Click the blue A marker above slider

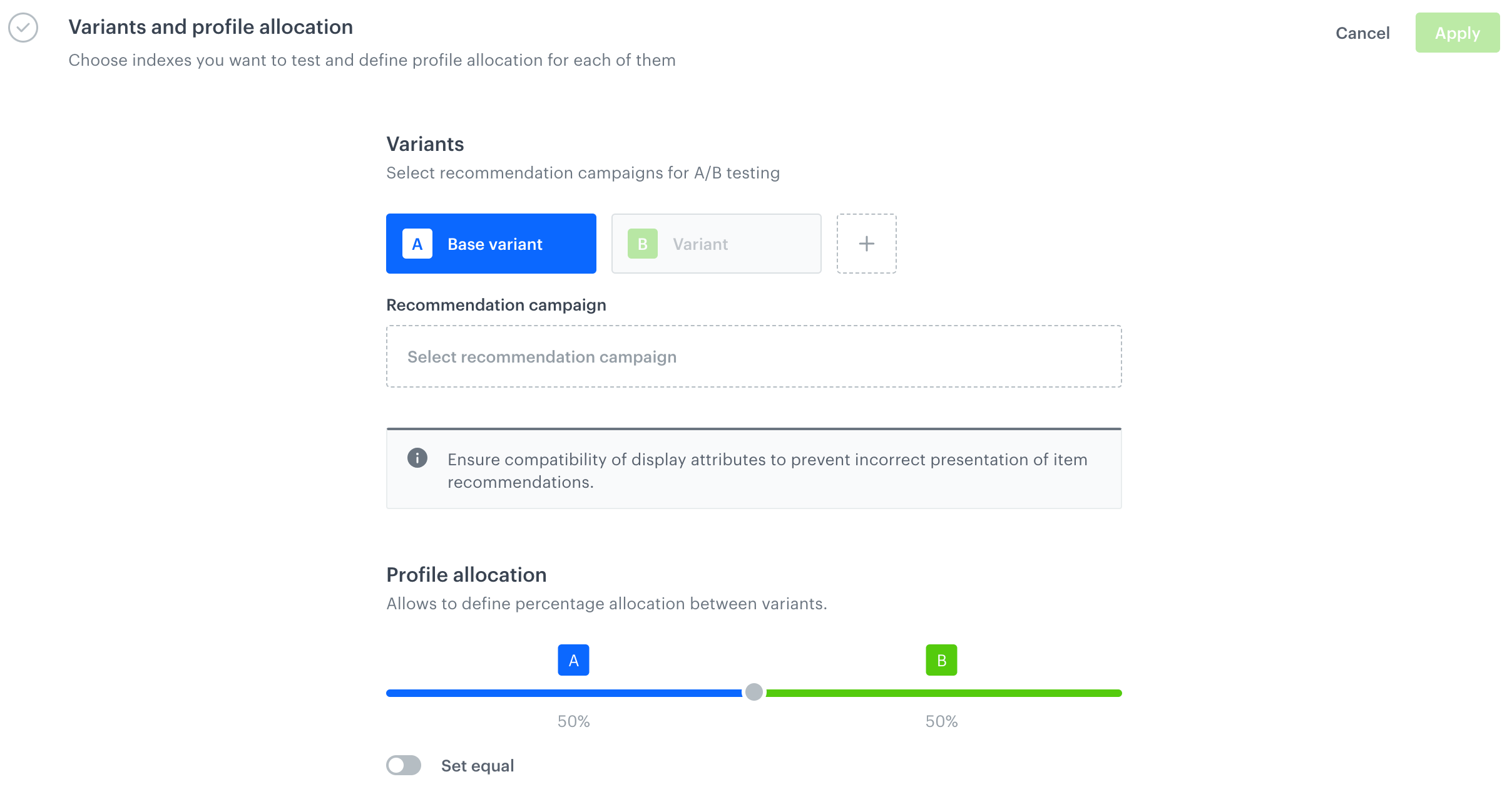pos(573,659)
